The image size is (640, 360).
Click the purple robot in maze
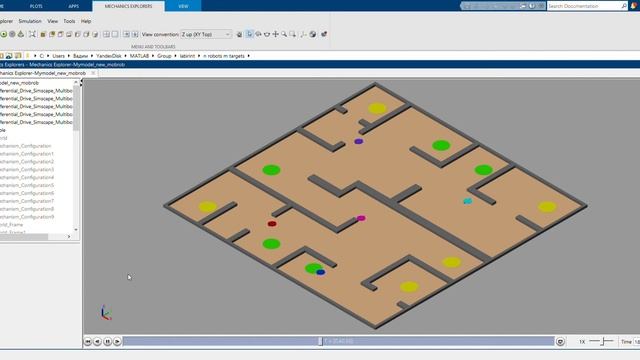pos(358,141)
